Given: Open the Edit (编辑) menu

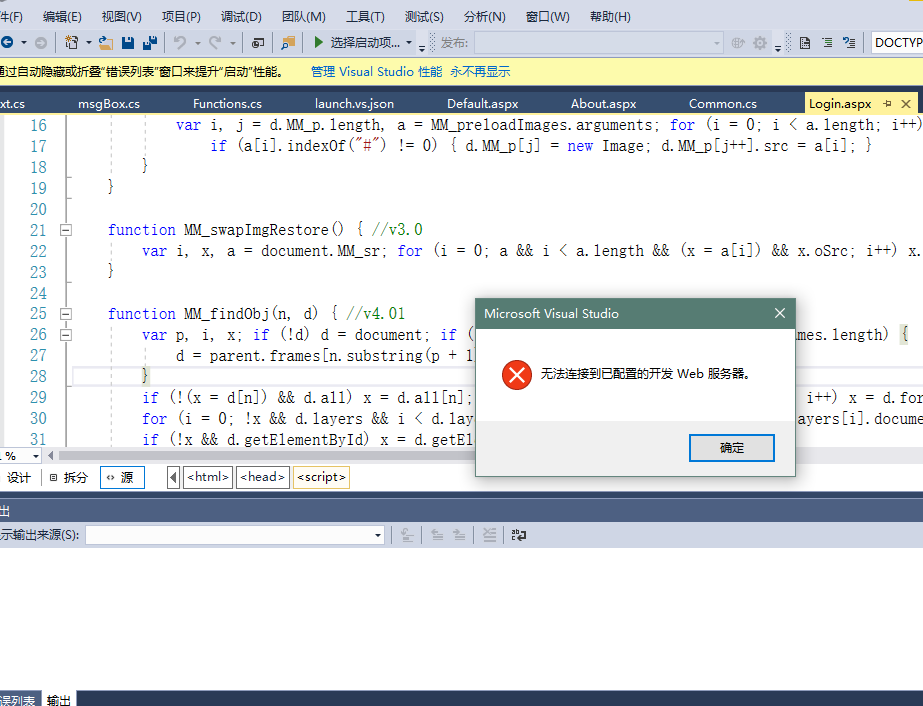Looking at the screenshot, I should click(x=62, y=16).
